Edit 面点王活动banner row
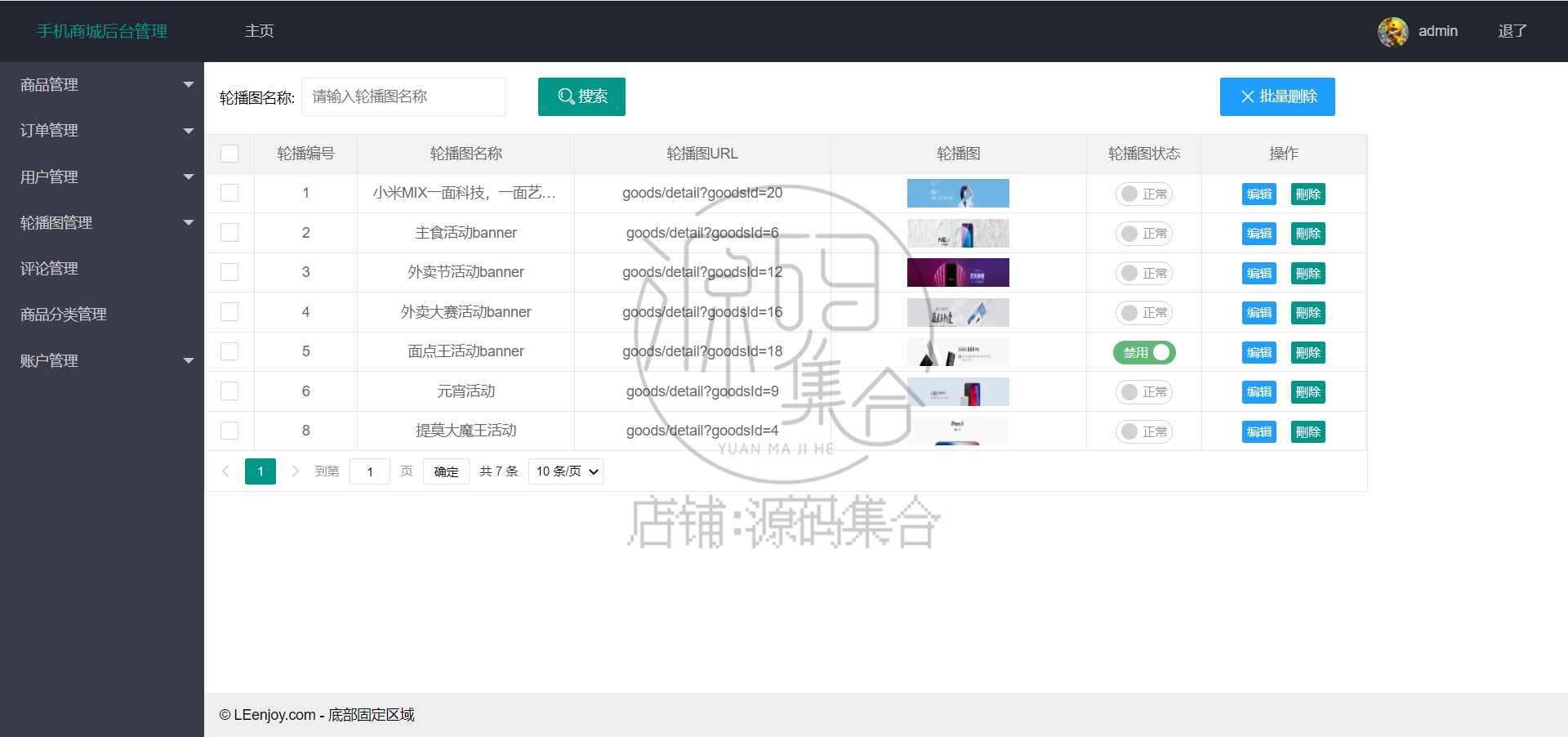The height and width of the screenshot is (737, 1568). point(1259,353)
